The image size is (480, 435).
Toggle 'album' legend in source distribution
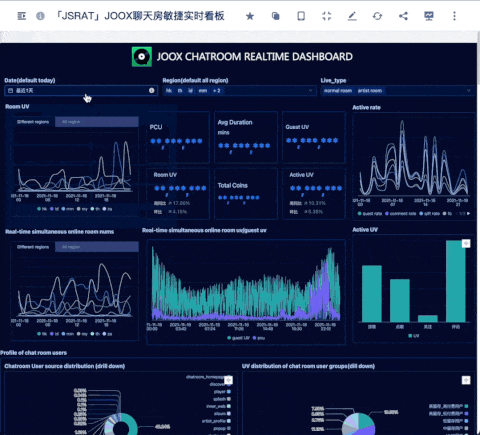[222, 414]
